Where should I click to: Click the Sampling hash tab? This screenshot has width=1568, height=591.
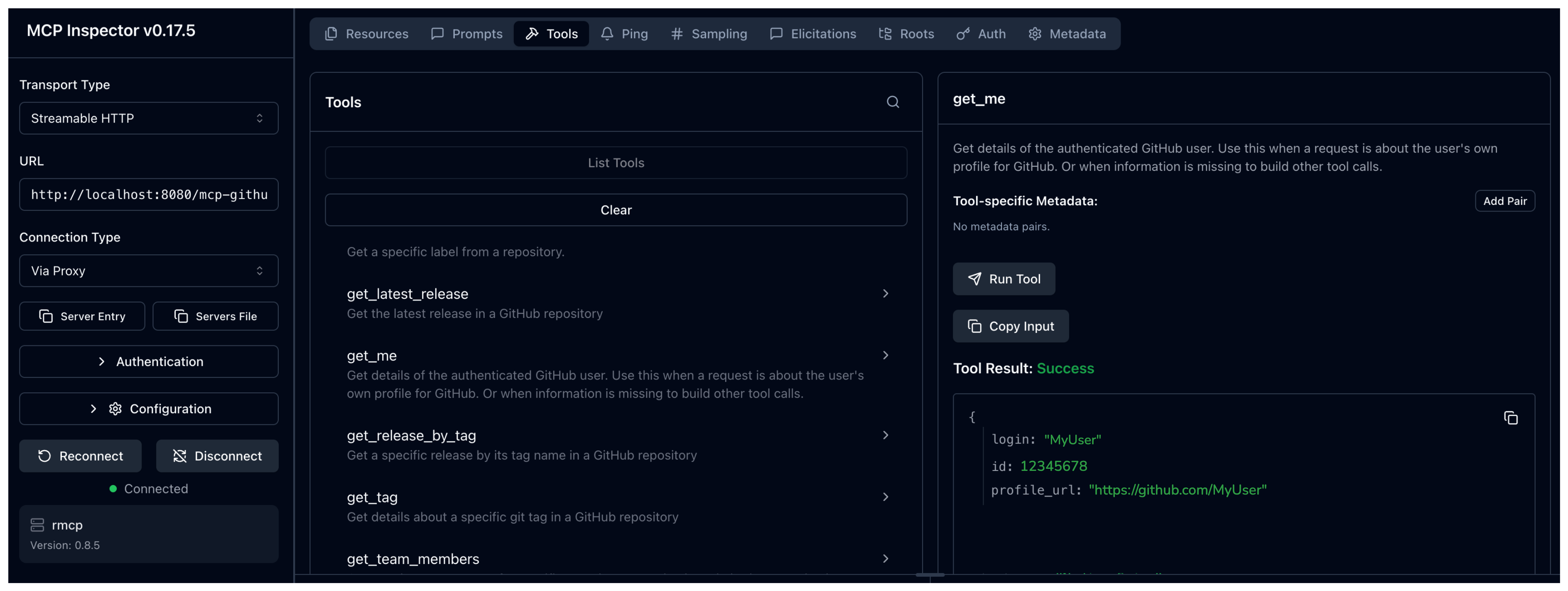(709, 34)
